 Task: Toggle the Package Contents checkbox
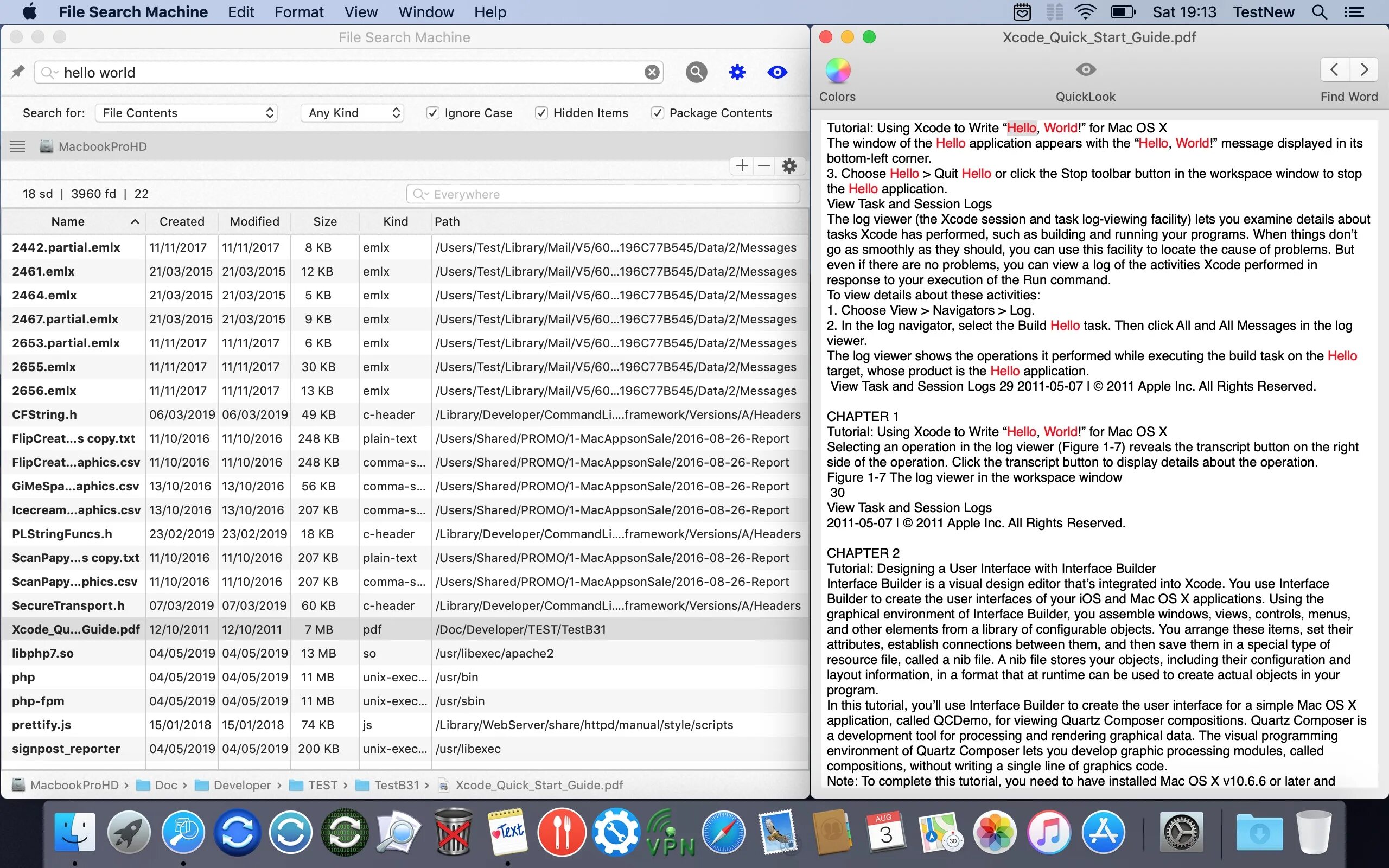657,113
